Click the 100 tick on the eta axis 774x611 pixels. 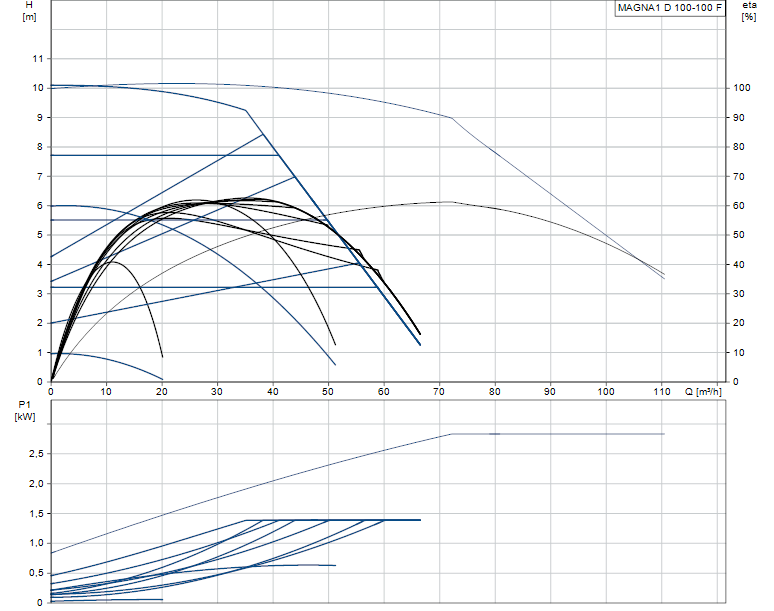coord(741,88)
